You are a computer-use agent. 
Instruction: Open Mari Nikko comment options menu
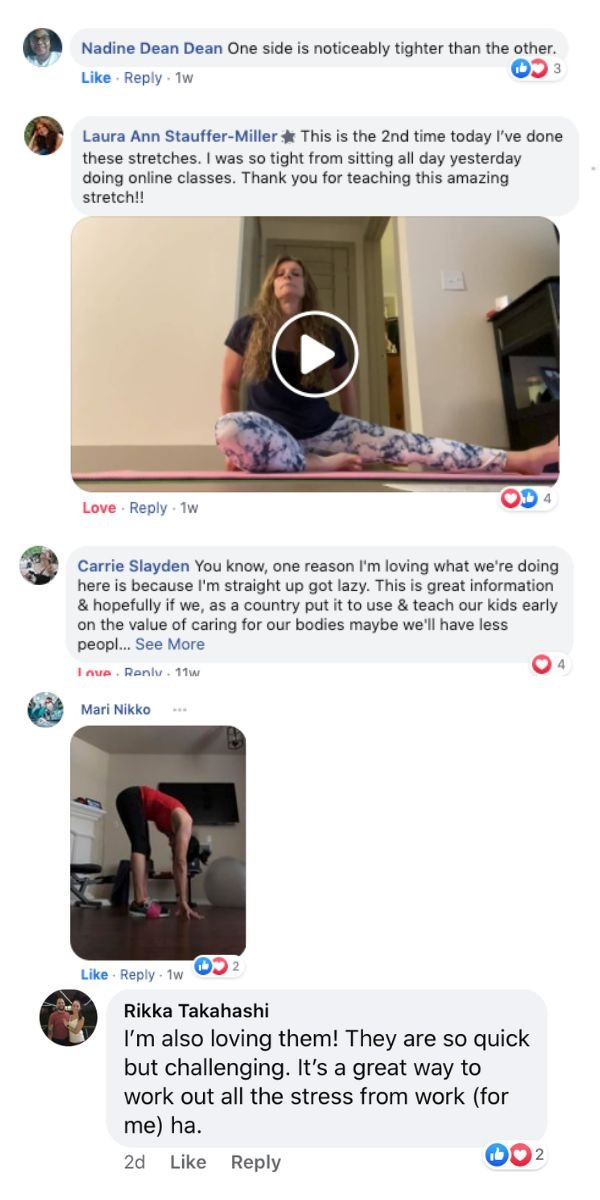[x=179, y=709]
